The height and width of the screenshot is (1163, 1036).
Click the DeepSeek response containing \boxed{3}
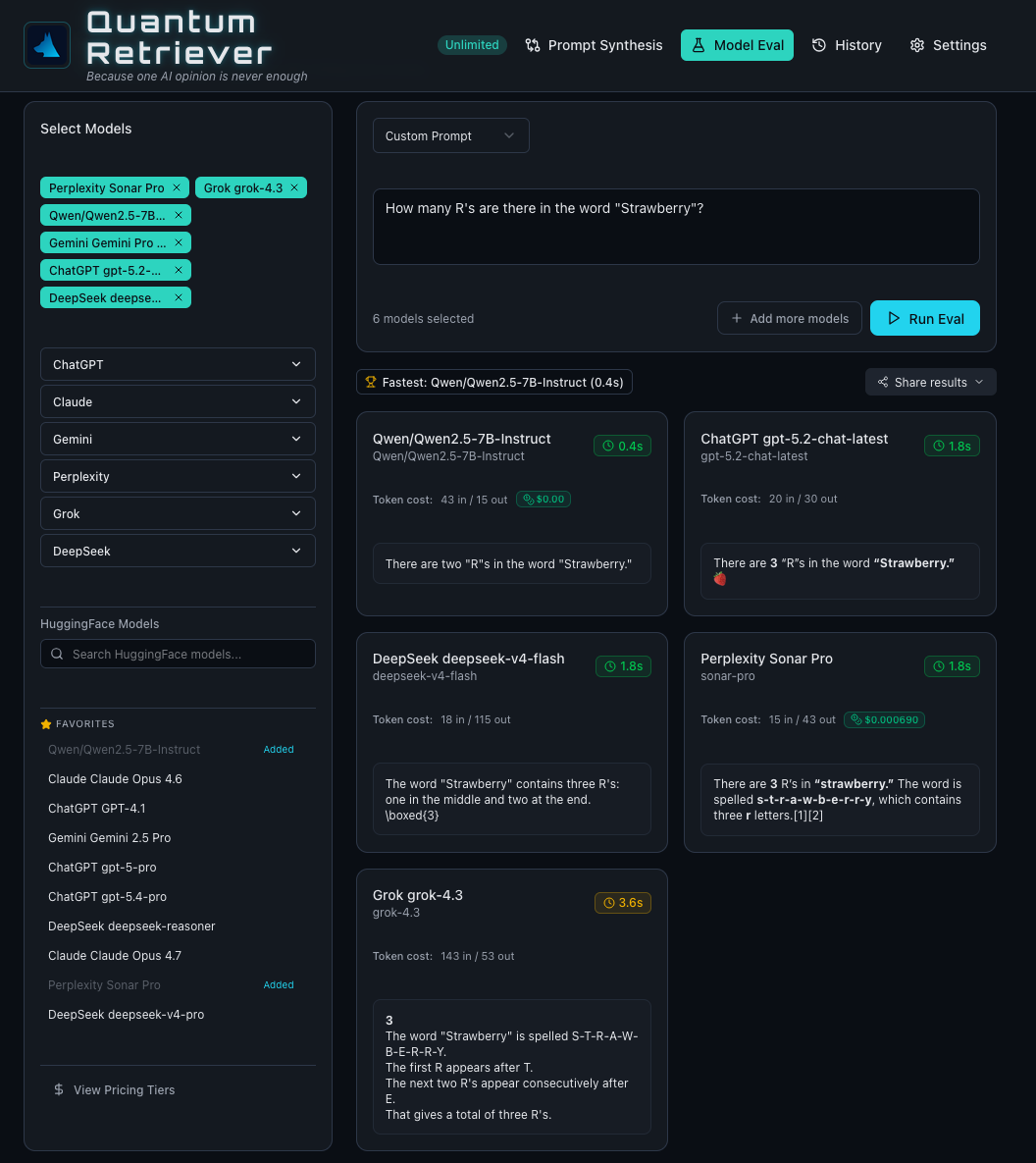click(x=512, y=800)
